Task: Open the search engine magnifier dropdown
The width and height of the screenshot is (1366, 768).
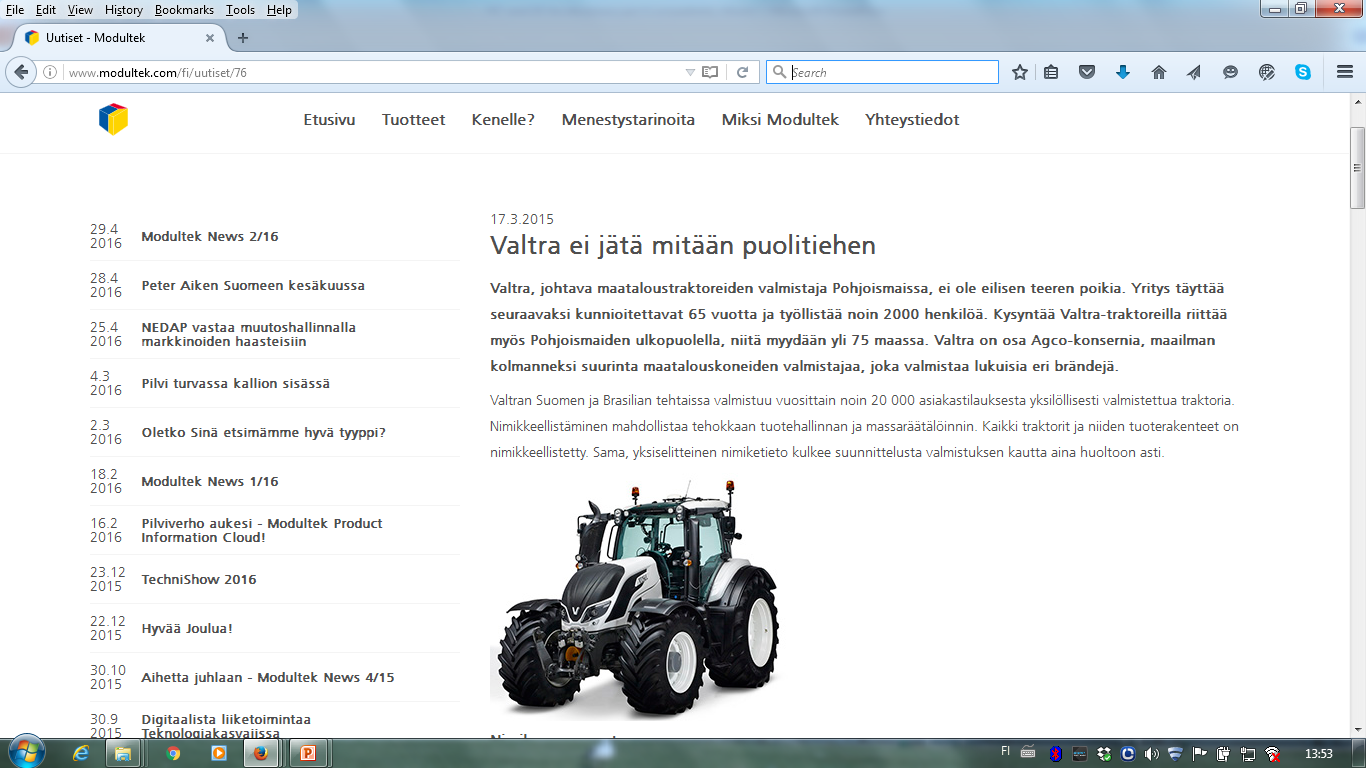Action: click(x=780, y=72)
